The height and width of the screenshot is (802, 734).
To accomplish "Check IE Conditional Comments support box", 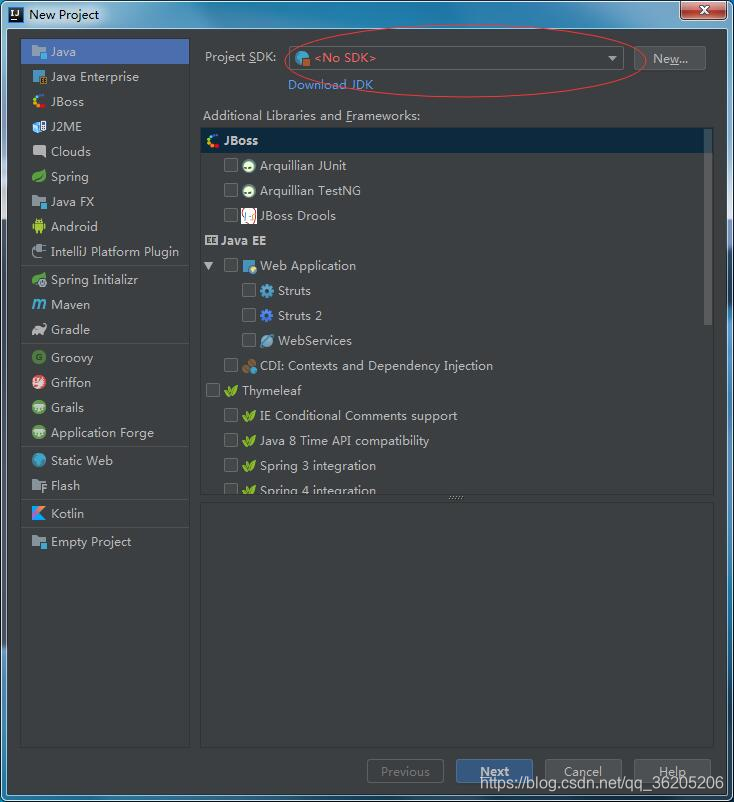I will tap(231, 415).
